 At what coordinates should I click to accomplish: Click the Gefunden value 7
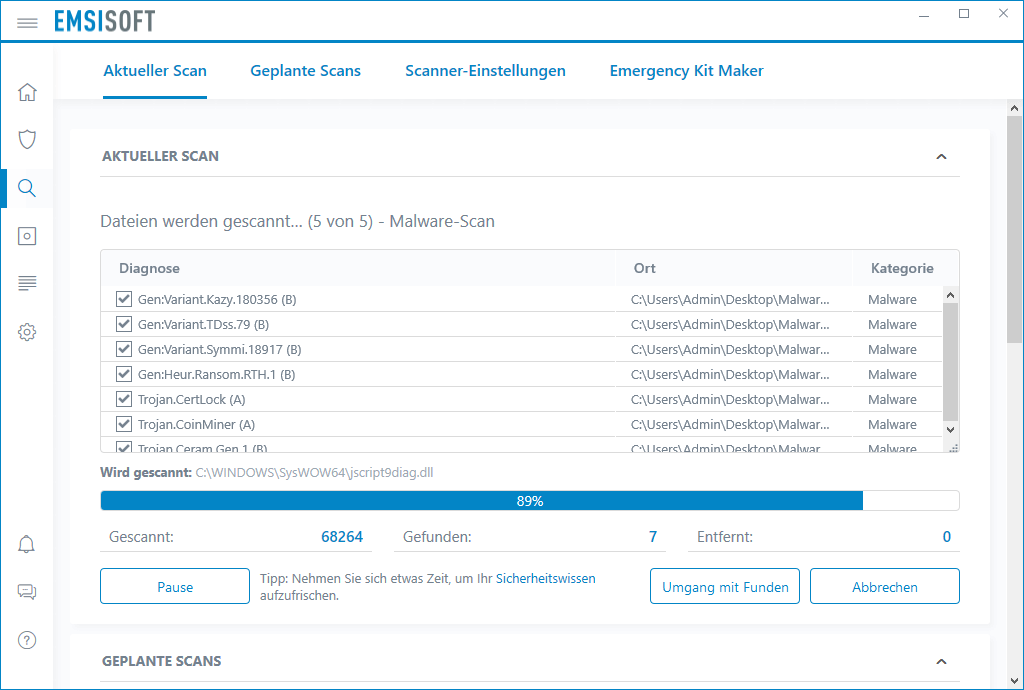pos(652,537)
